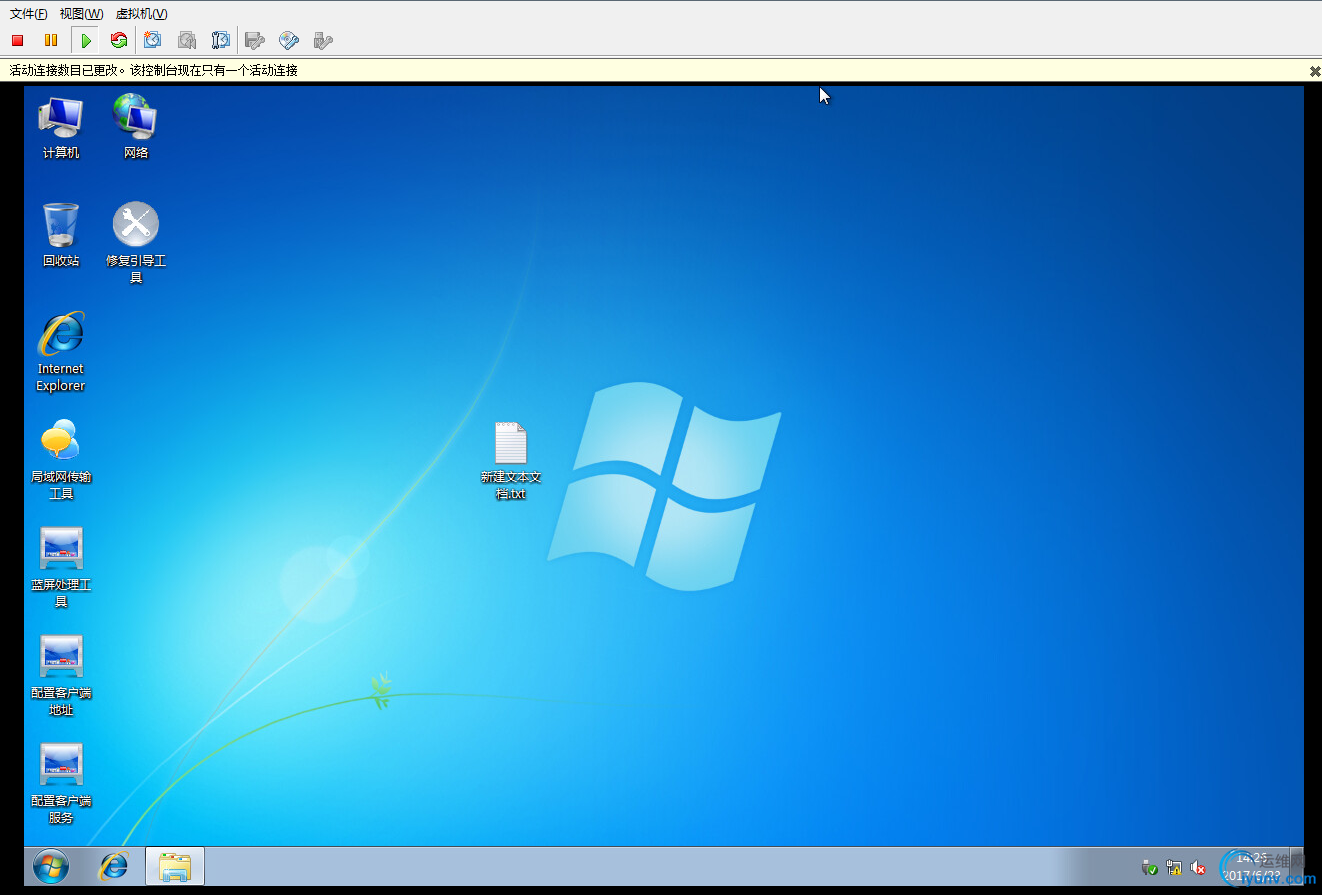The width and height of the screenshot is (1322, 895).
Task: Select the 网络 desktop icon
Action: coord(136,126)
